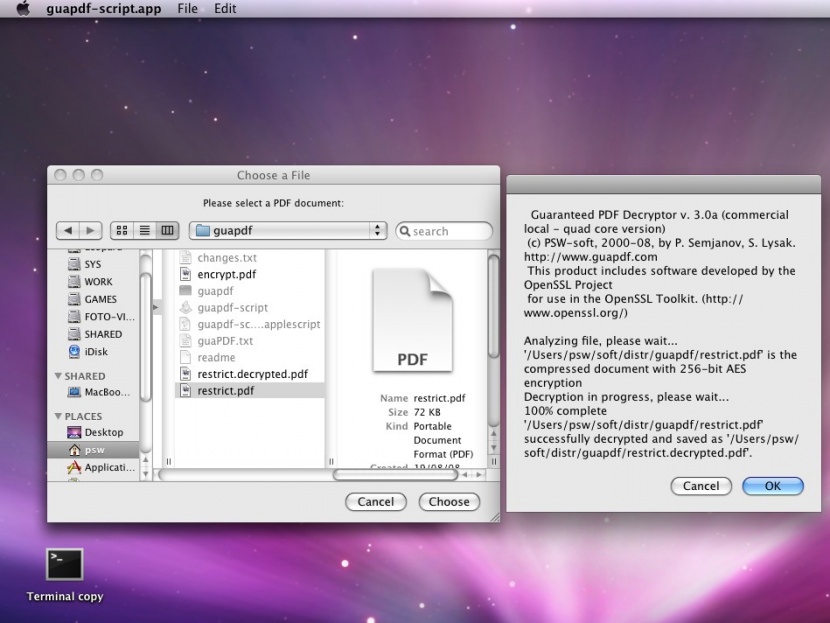Viewport: 830px width, 623px height.
Task: Click 'Please select a PDF document:' prompt
Action: click(x=273, y=203)
